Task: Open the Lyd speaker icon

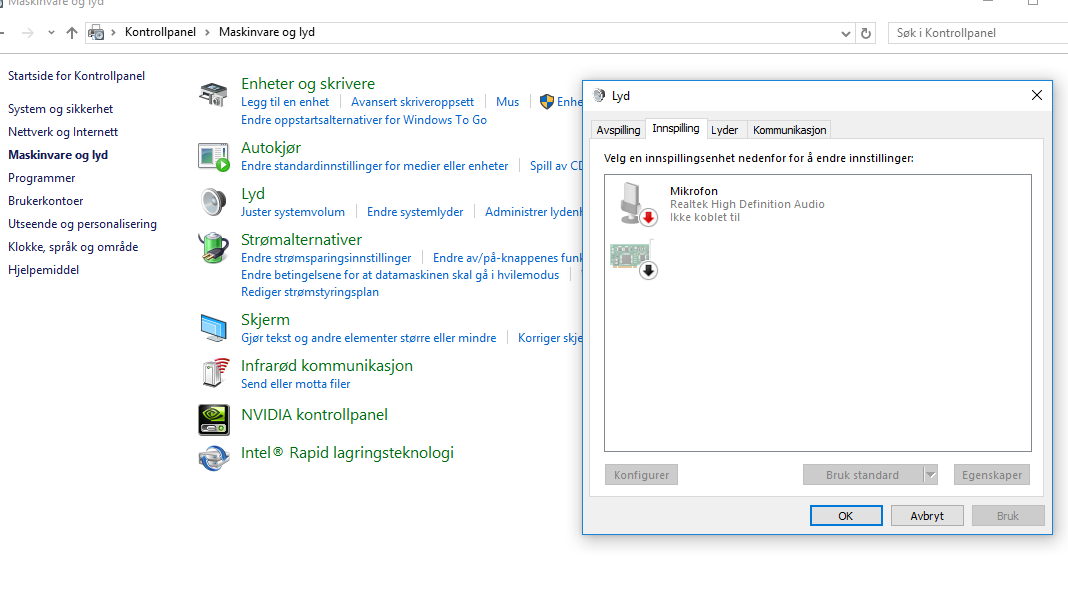Action: pos(213,202)
